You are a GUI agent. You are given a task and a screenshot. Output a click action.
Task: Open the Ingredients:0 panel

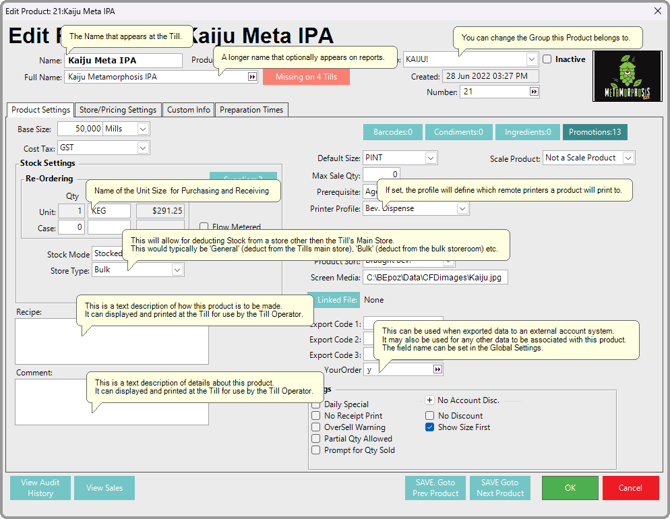[528, 132]
